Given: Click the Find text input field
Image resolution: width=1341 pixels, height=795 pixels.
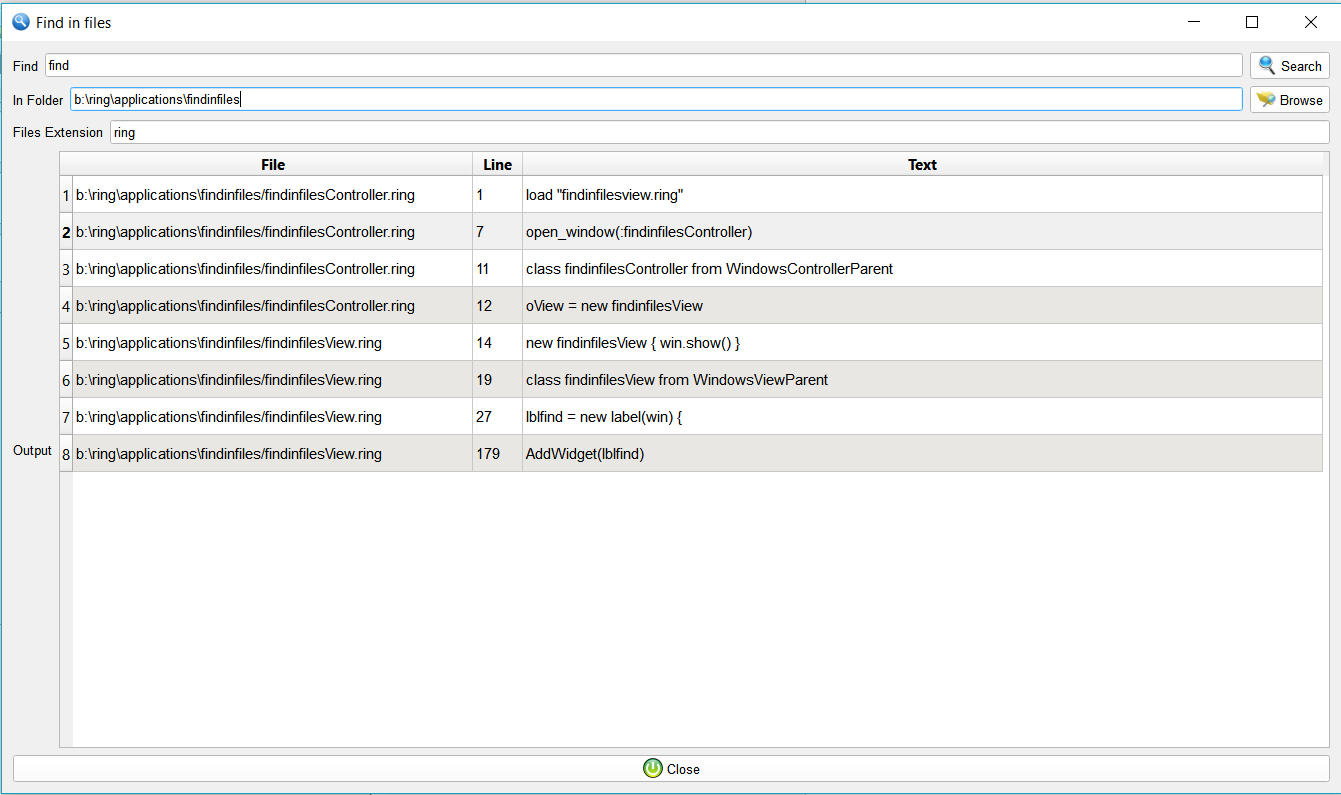Looking at the screenshot, I should pyautogui.click(x=644, y=66).
